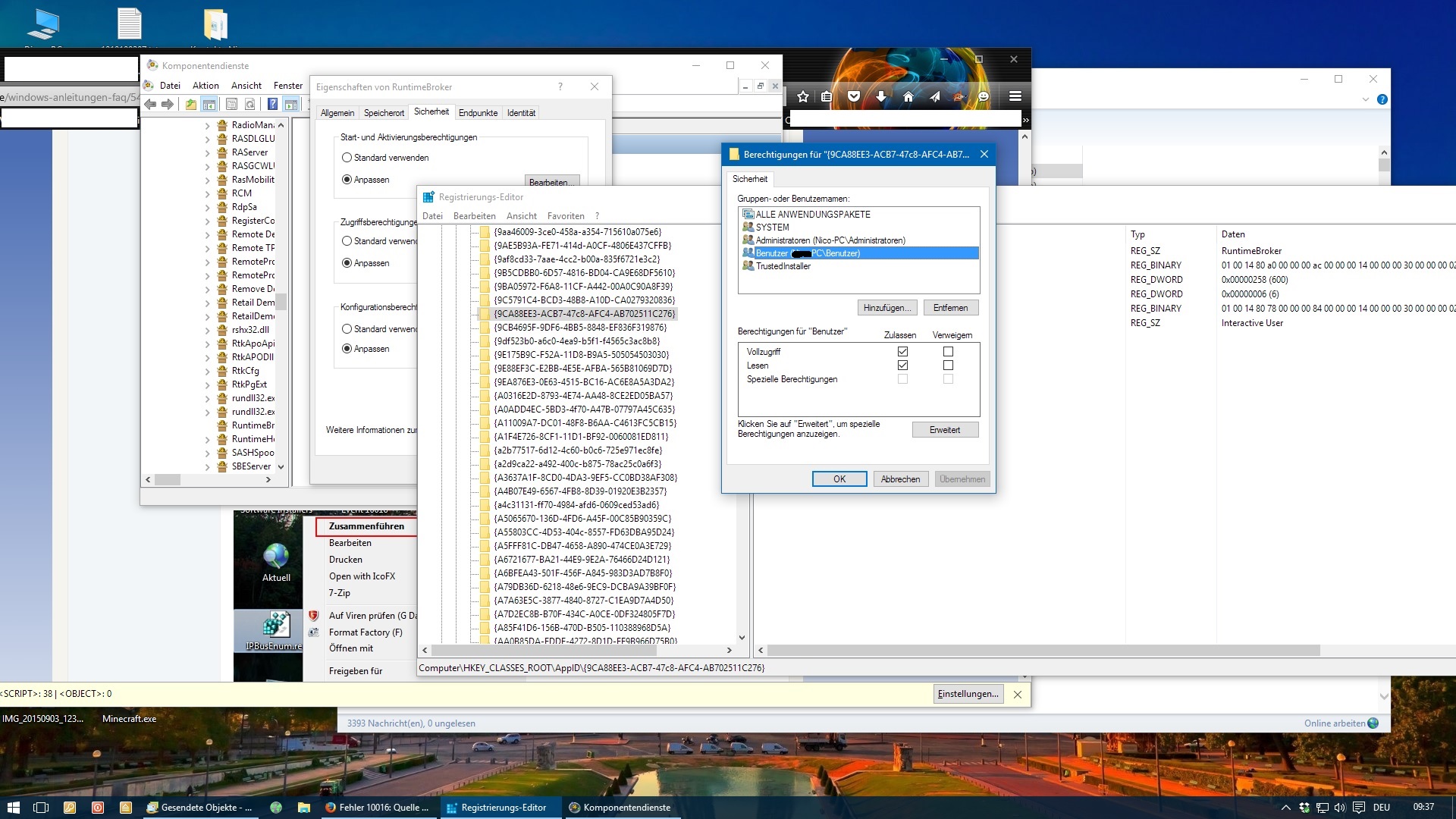Viewport: 1456px width, 819px height.
Task: Select Standard verwenden under Start- und Aktivierungsberechtigungen
Action: (347, 158)
